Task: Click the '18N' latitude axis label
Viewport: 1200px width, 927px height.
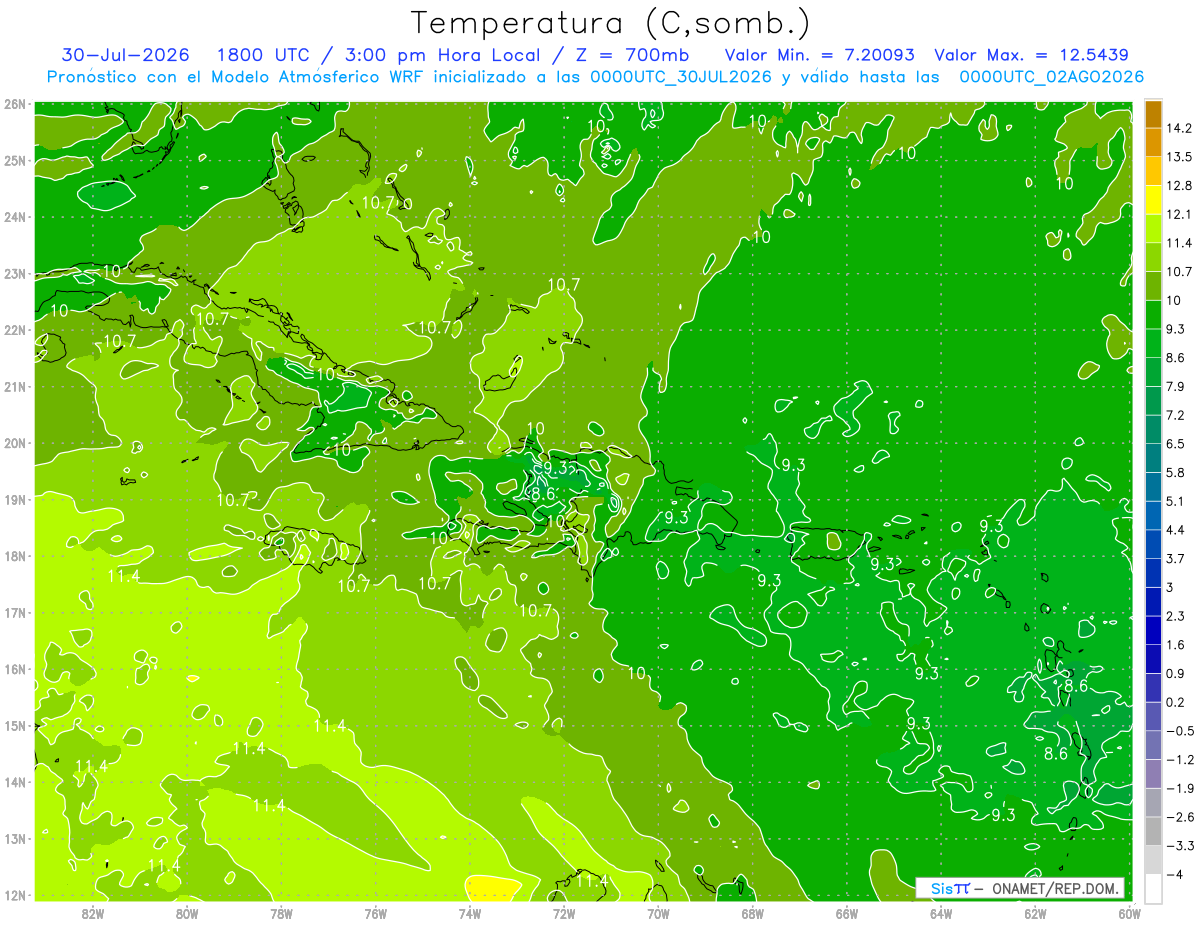Action: (15, 556)
